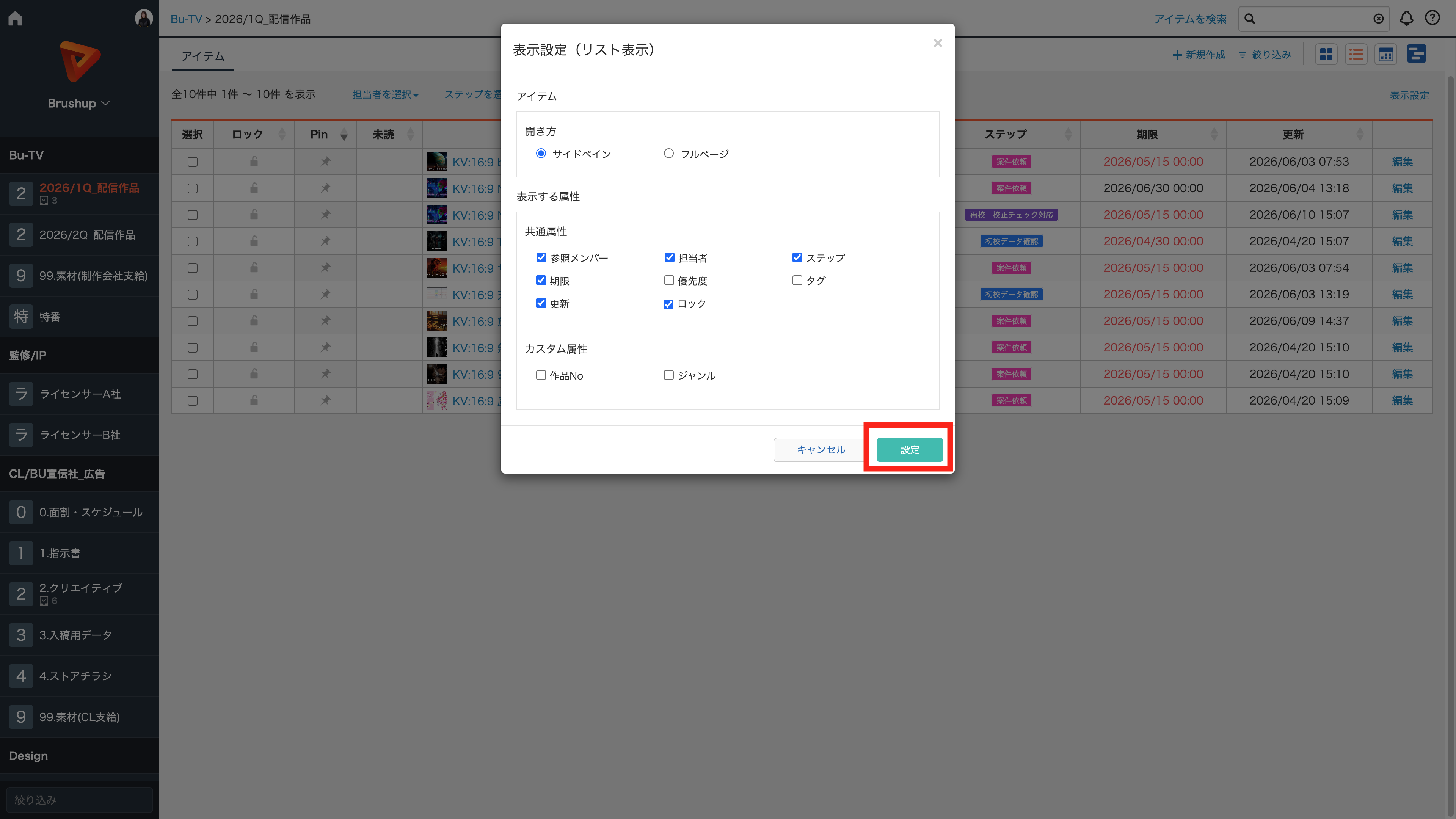Sort by 未読 column arrows

tap(411, 135)
